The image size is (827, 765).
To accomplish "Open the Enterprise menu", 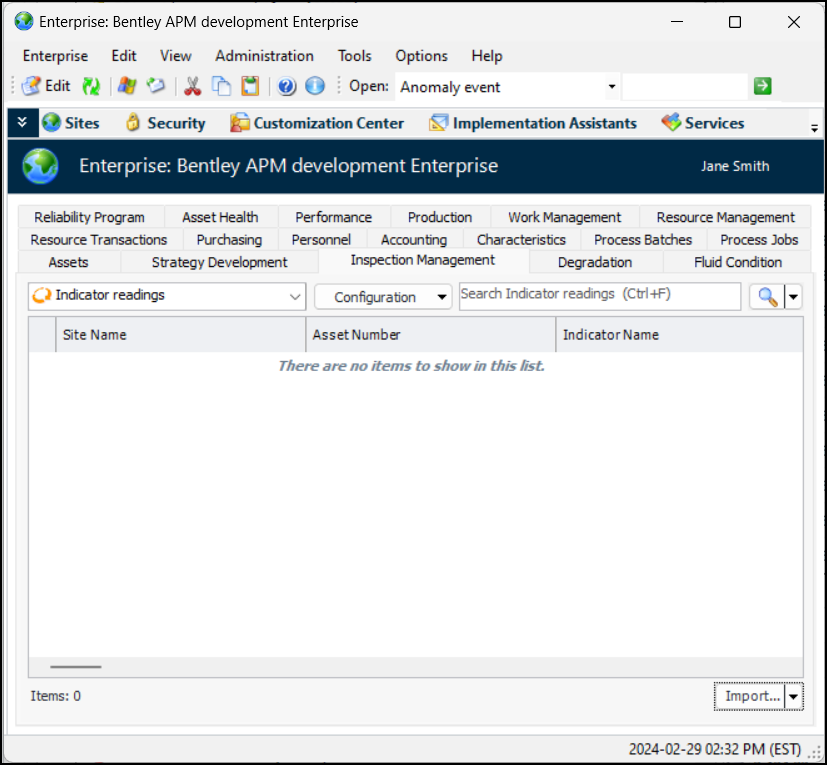I will [55, 56].
